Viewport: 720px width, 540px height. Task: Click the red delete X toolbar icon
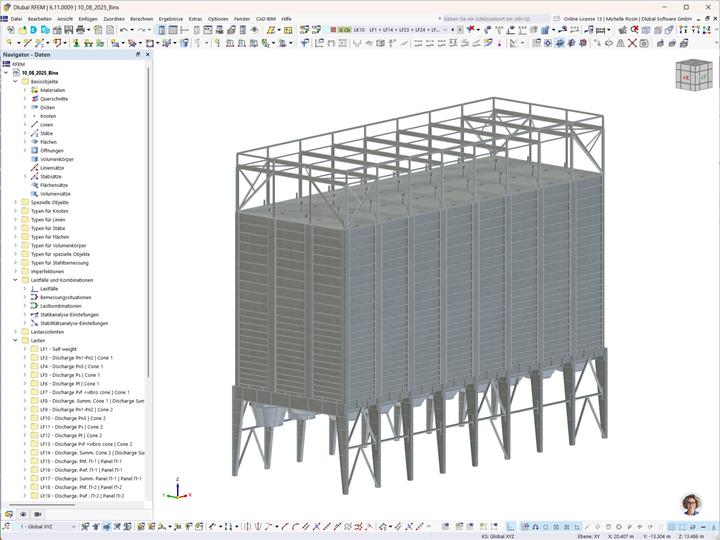632,43
